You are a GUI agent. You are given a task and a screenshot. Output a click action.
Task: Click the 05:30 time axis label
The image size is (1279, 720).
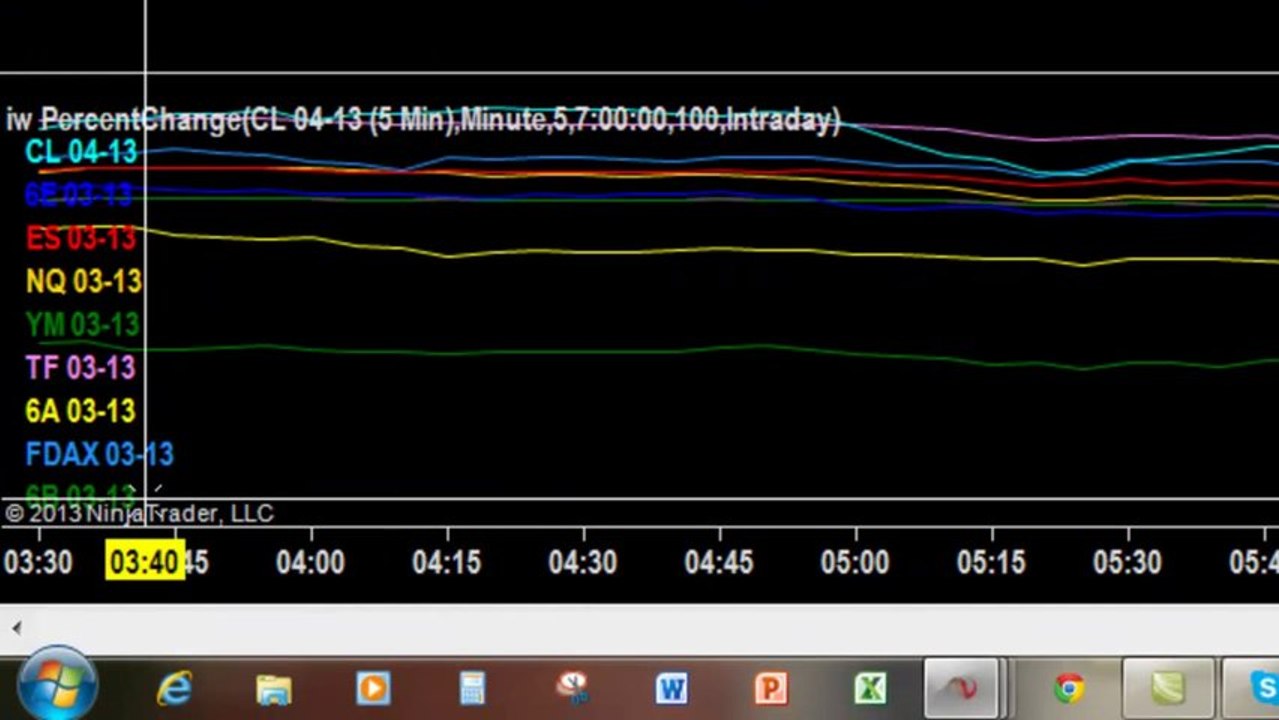(1126, 562)
